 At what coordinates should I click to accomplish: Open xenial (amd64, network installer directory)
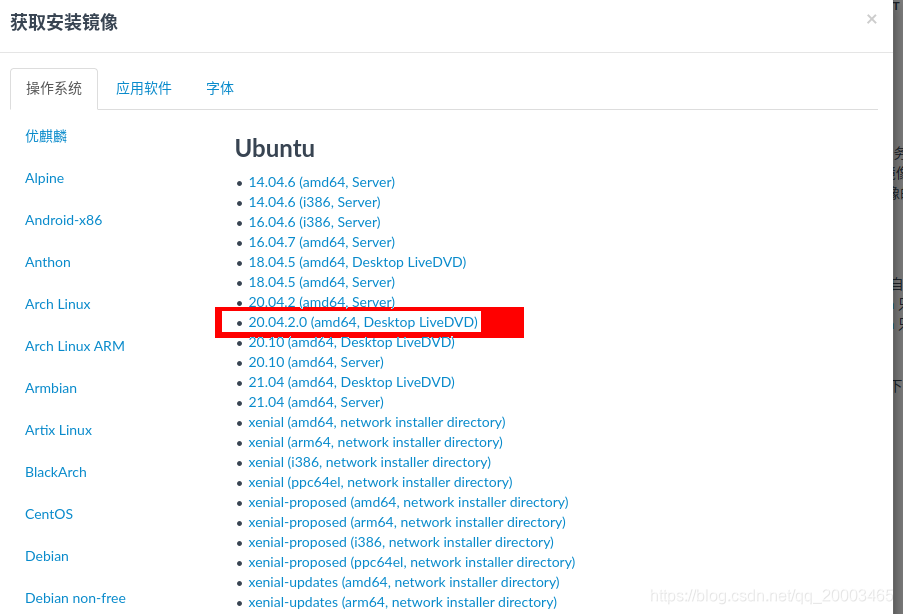point(377,423)
